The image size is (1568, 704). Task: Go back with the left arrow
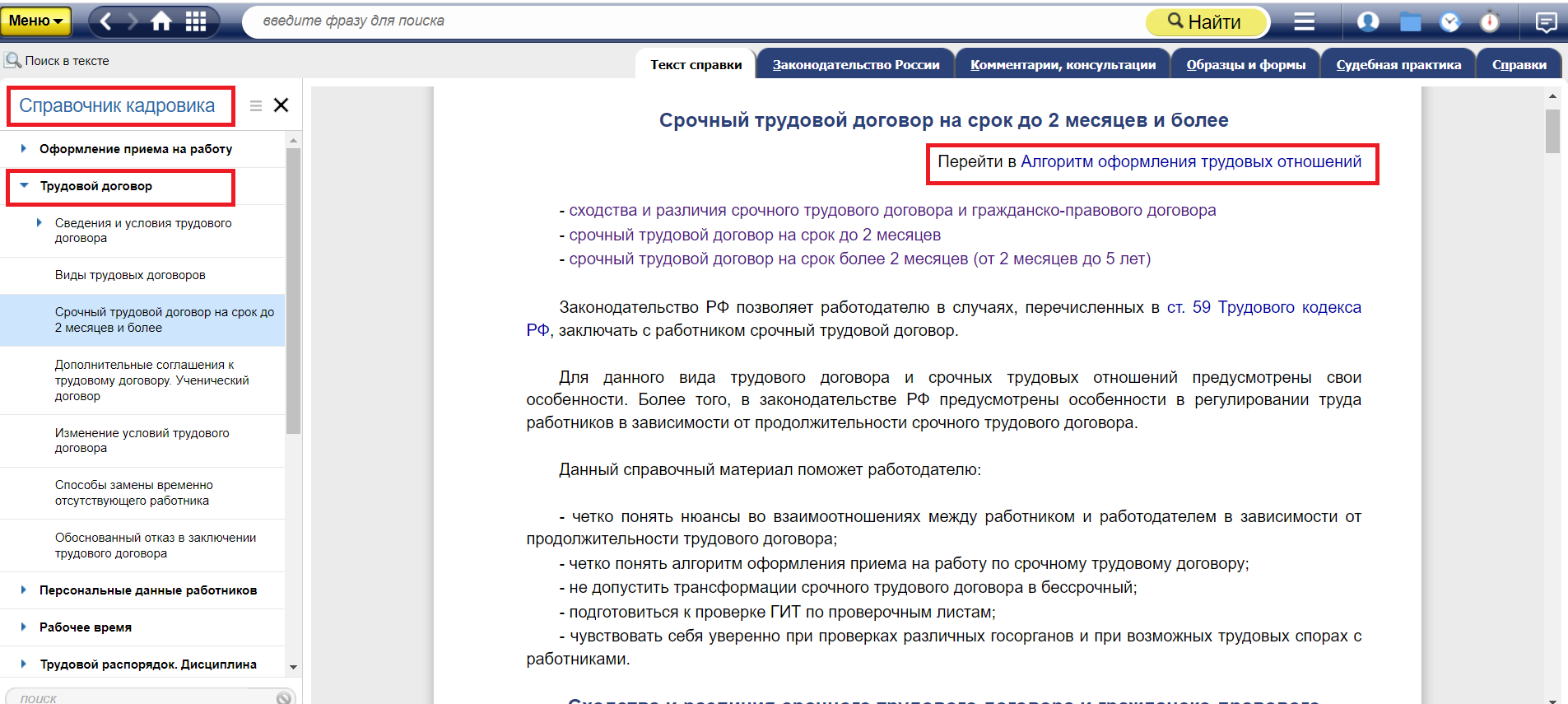(105, 21)
